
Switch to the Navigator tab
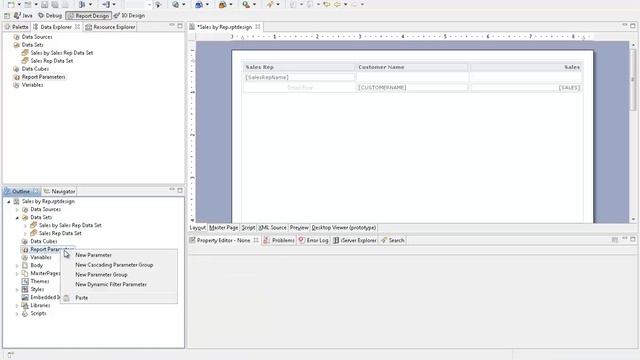(60, 191)
